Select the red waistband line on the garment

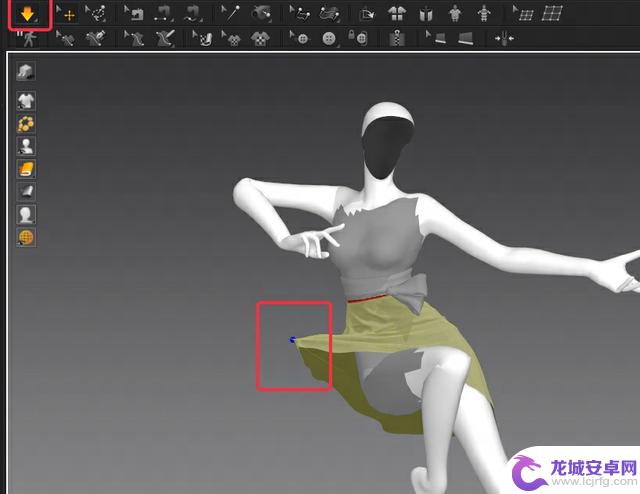point(367,299)
